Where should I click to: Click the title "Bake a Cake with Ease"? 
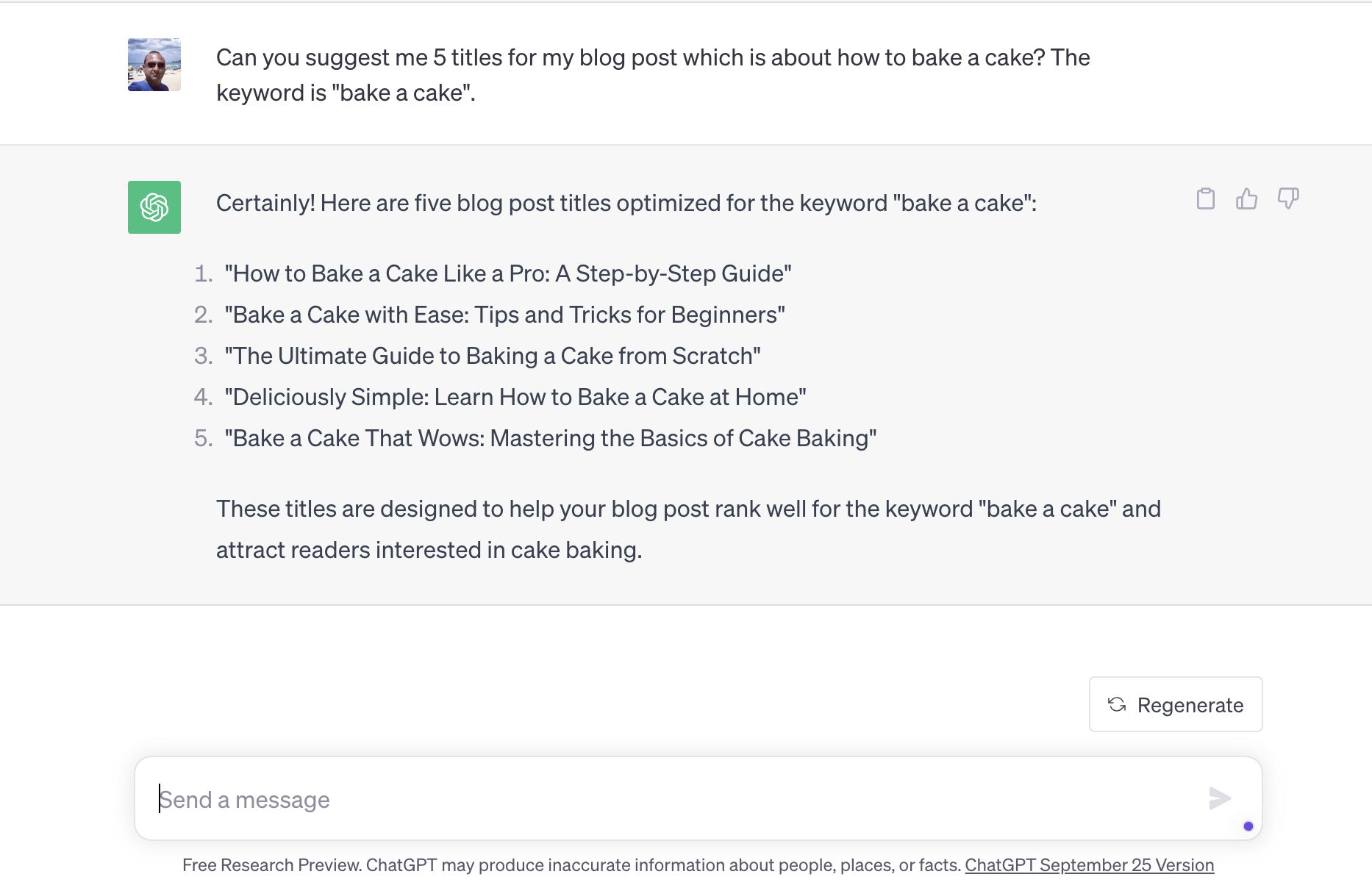(x=504, y=315)
